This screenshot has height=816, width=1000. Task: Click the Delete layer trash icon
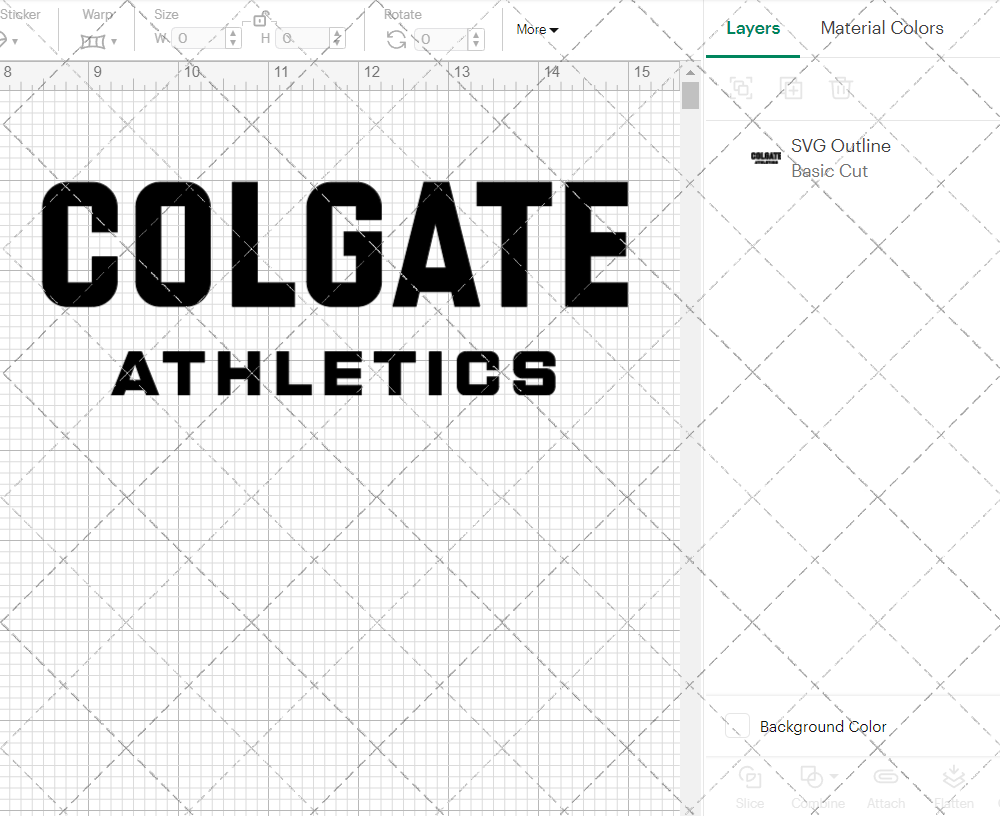pyautogui.click(x=841, y=87)
